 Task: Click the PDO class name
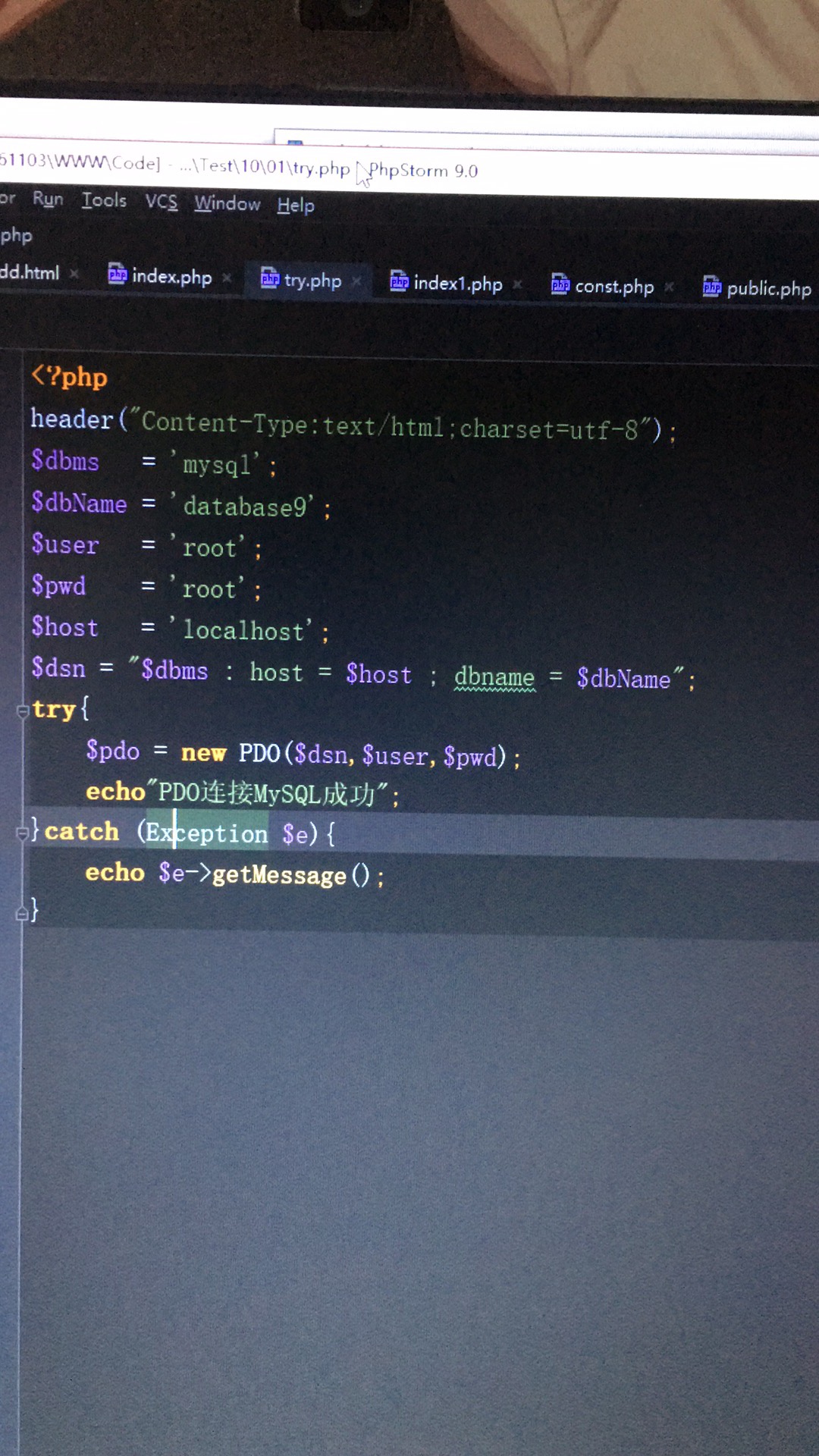259,754
